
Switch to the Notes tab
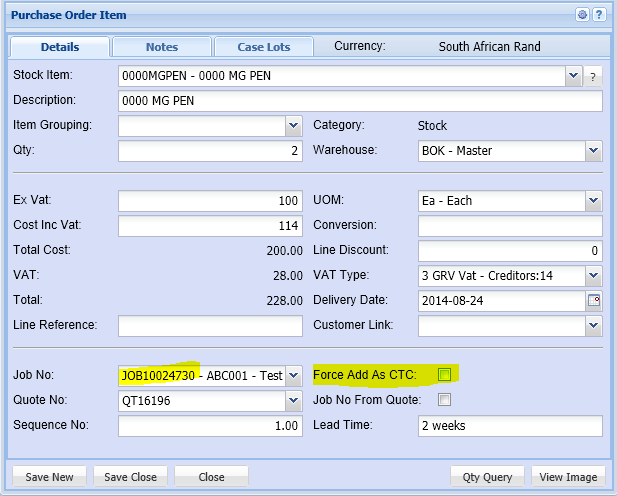[x=162, y=47]
